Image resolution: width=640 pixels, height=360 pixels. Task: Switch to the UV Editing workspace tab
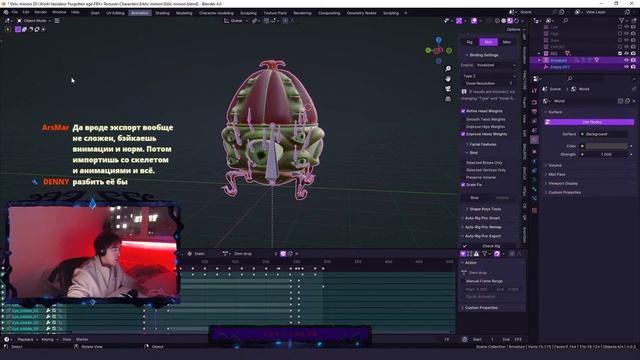[x=115, y=13]
